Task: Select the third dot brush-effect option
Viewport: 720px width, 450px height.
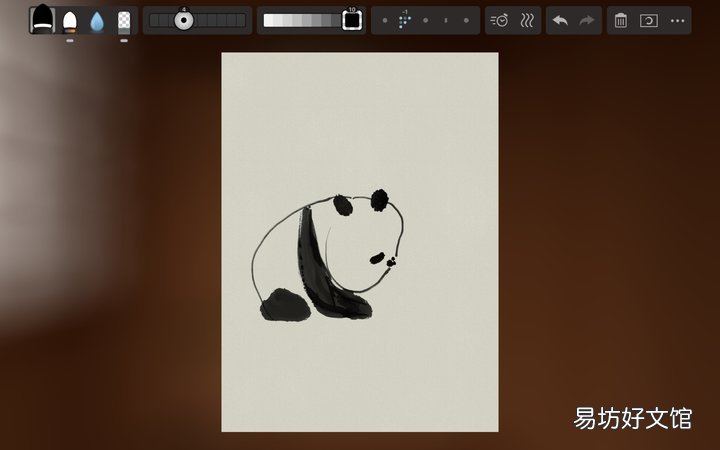Action: pos(426,21)
